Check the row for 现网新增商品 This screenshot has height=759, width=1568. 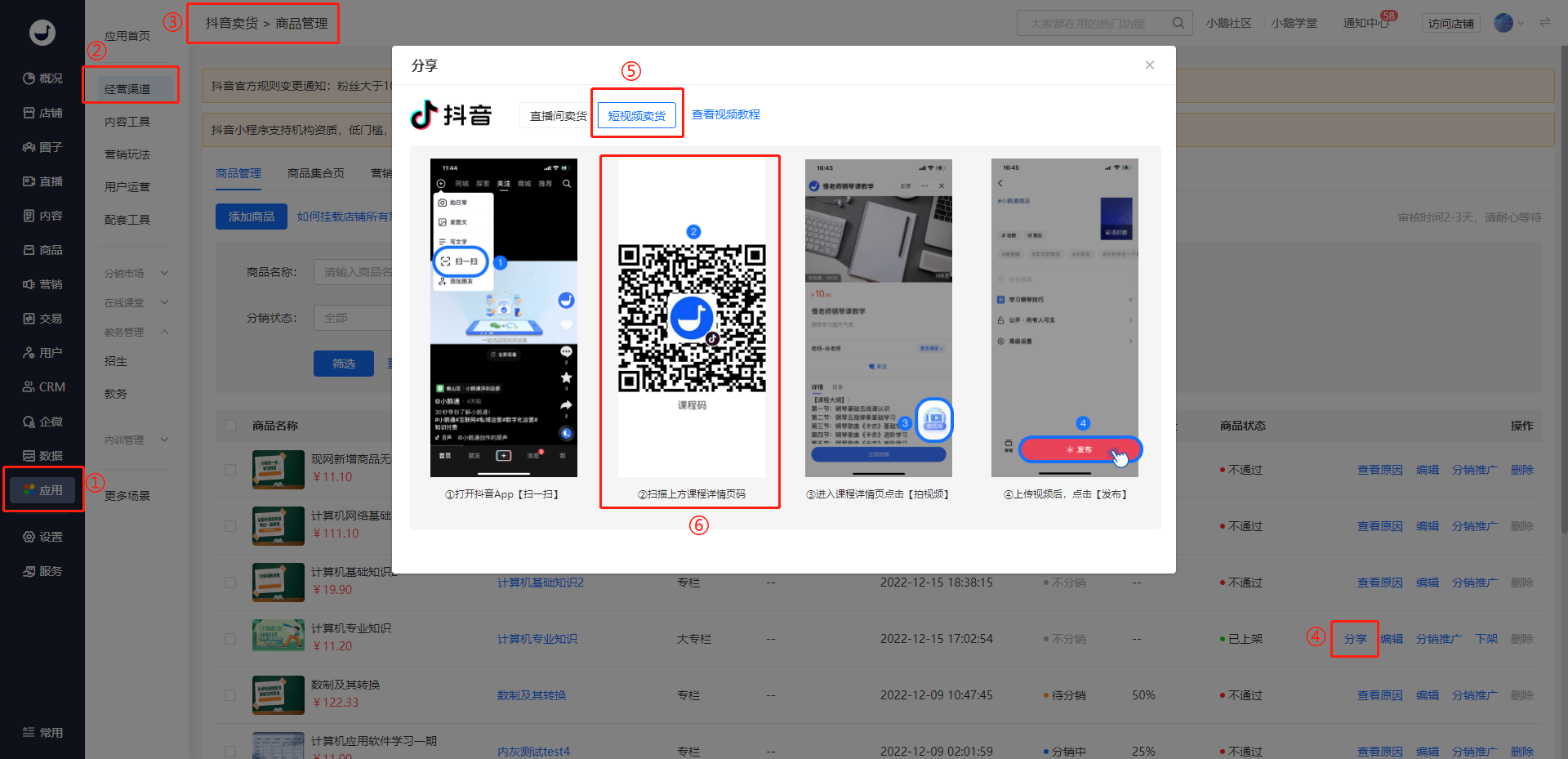click(x=230, y=470)
